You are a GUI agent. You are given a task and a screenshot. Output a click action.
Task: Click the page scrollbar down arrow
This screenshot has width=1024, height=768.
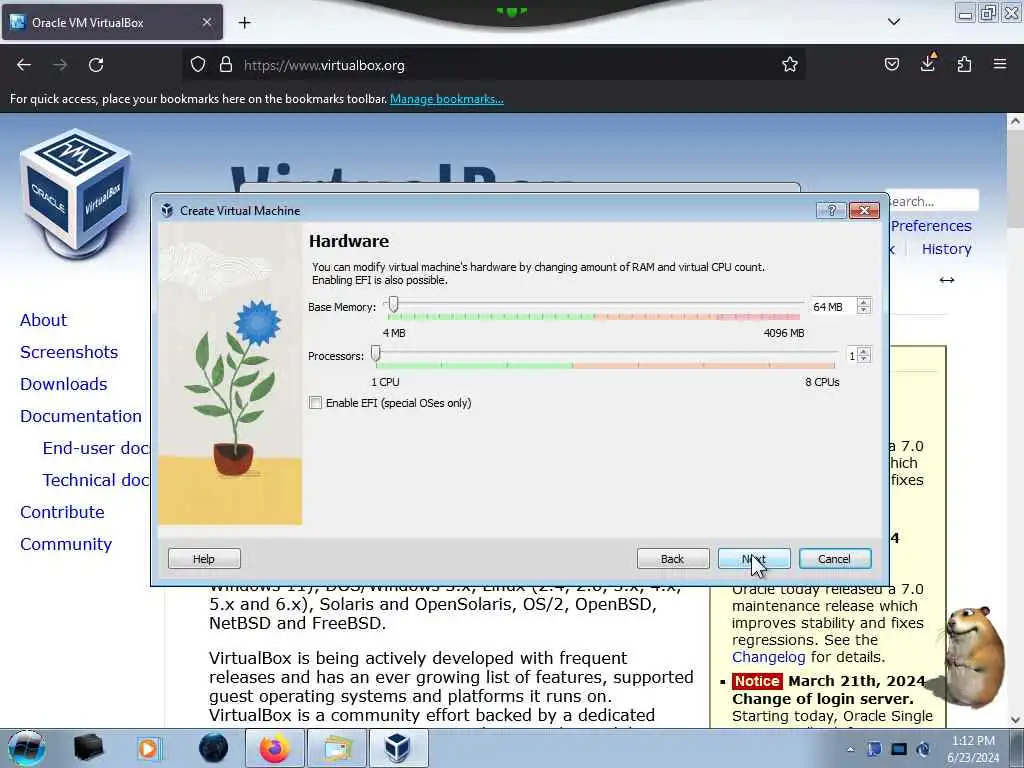click(x=1015, y=720)
